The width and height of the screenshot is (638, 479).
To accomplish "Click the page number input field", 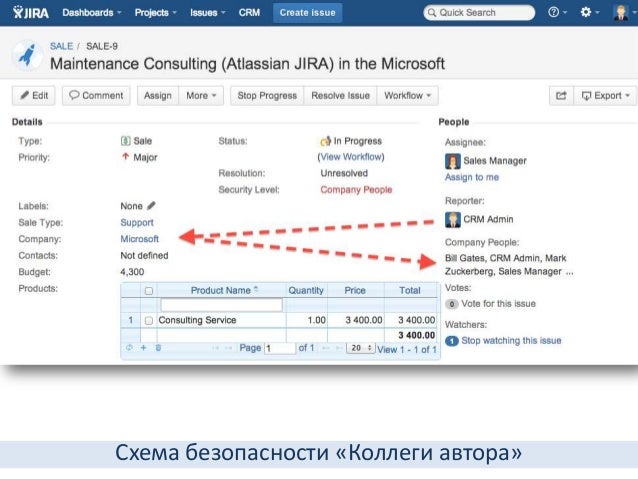I will pyautogui.click(x=280, y=348).
